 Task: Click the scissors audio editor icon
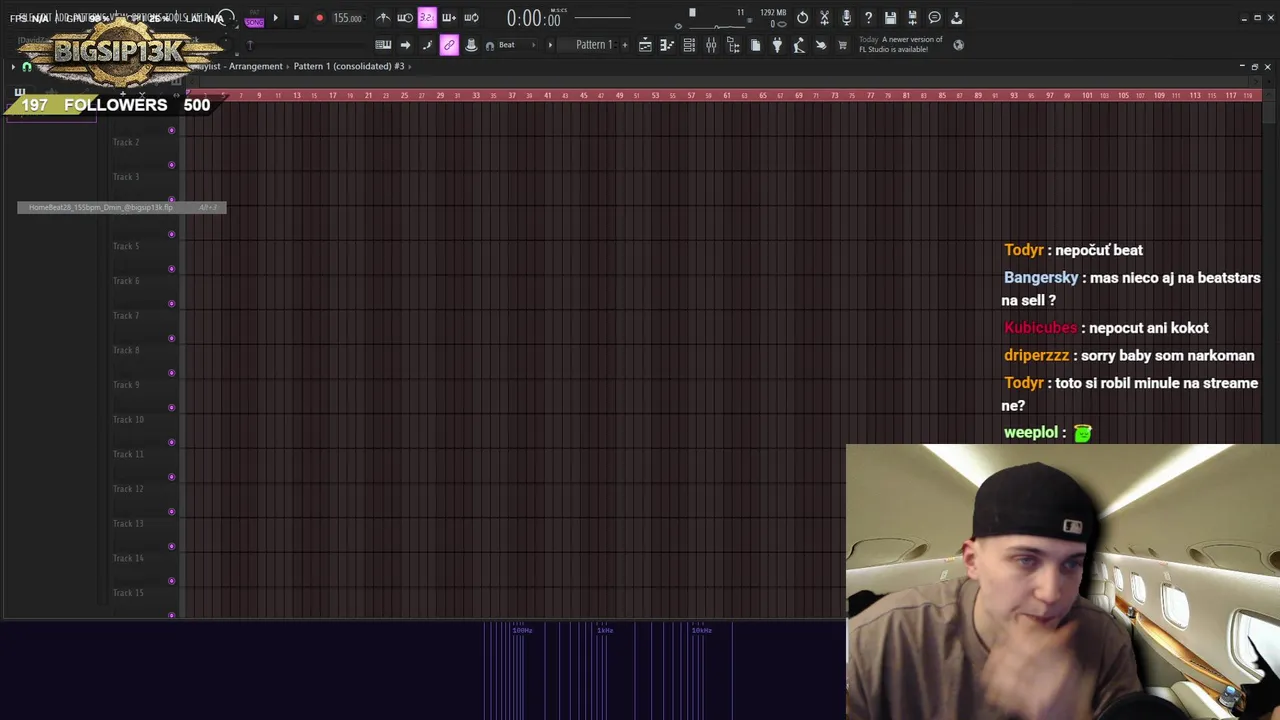click(824, 18)
